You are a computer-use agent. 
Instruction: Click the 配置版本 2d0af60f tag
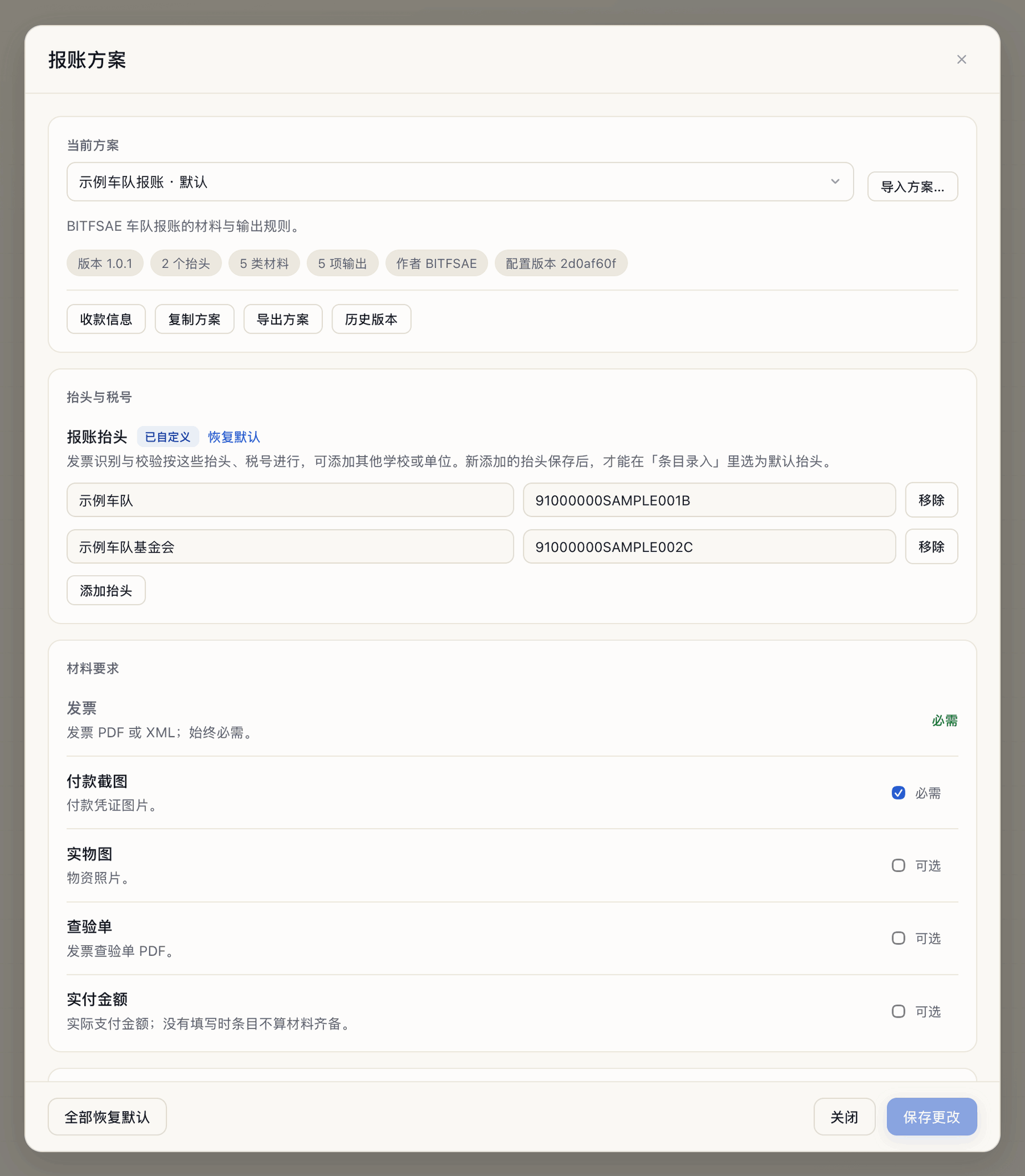click(x=560, y=263)
